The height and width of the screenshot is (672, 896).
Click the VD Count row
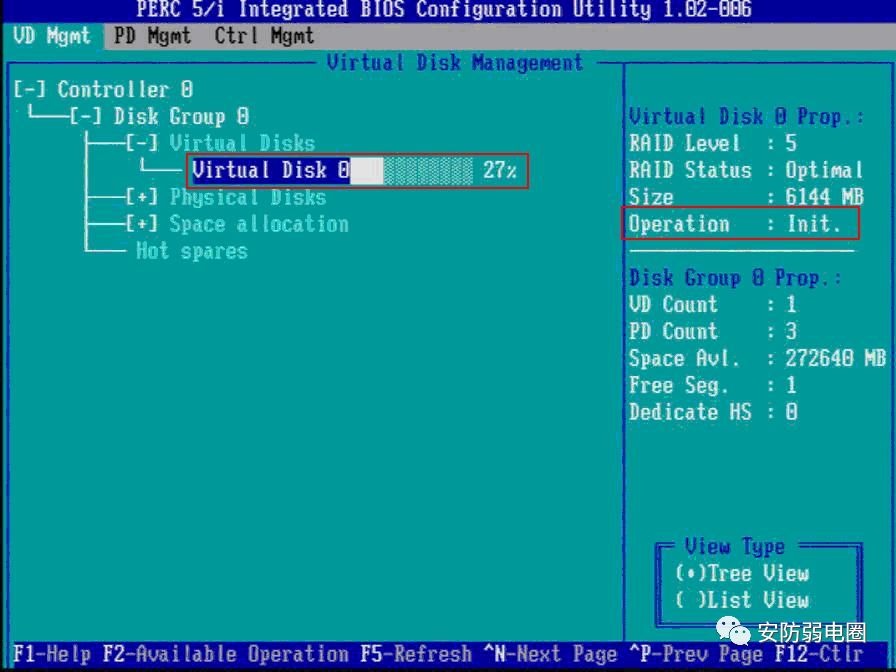[x=713, y=305]
